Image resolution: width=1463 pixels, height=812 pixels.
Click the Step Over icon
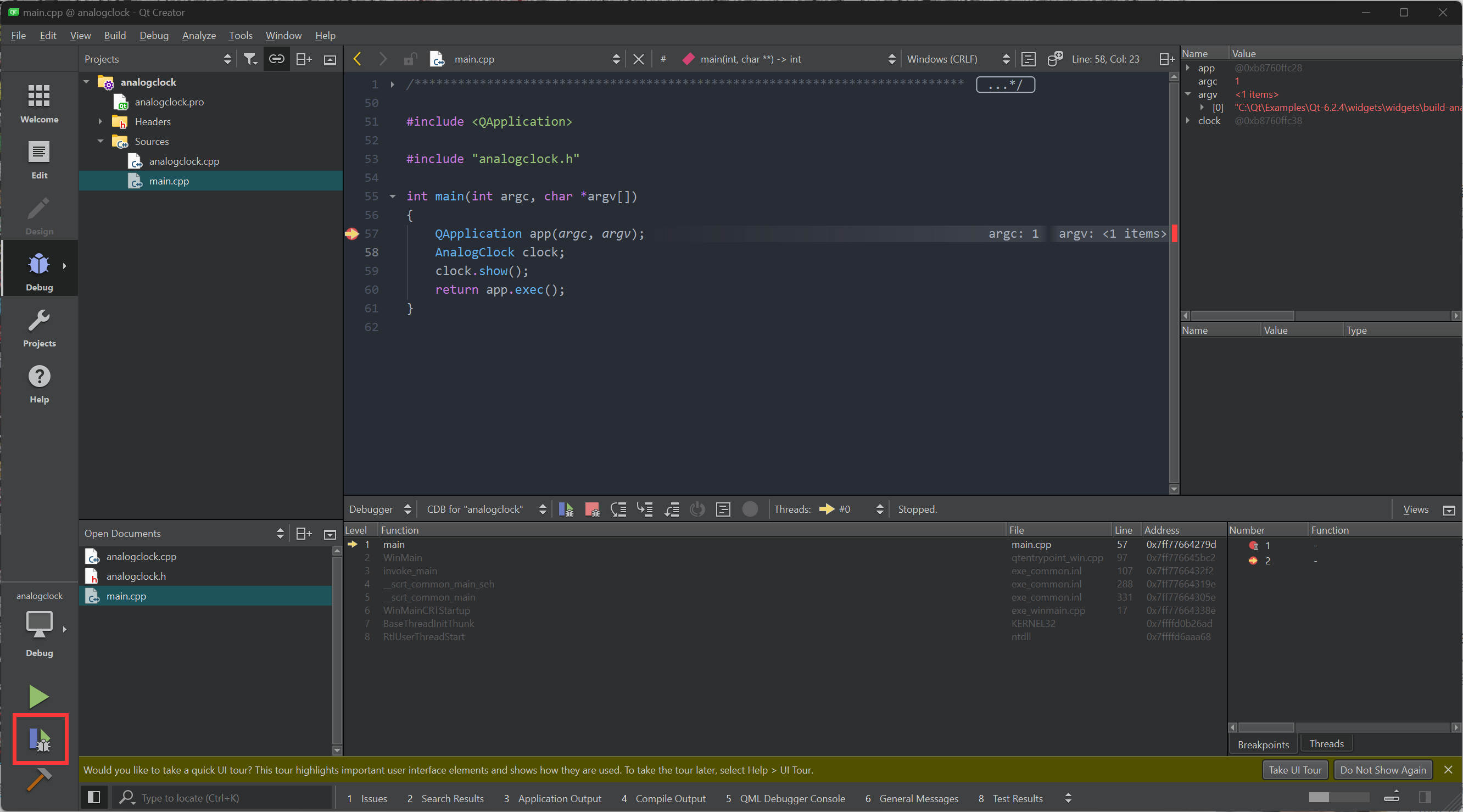618,509
